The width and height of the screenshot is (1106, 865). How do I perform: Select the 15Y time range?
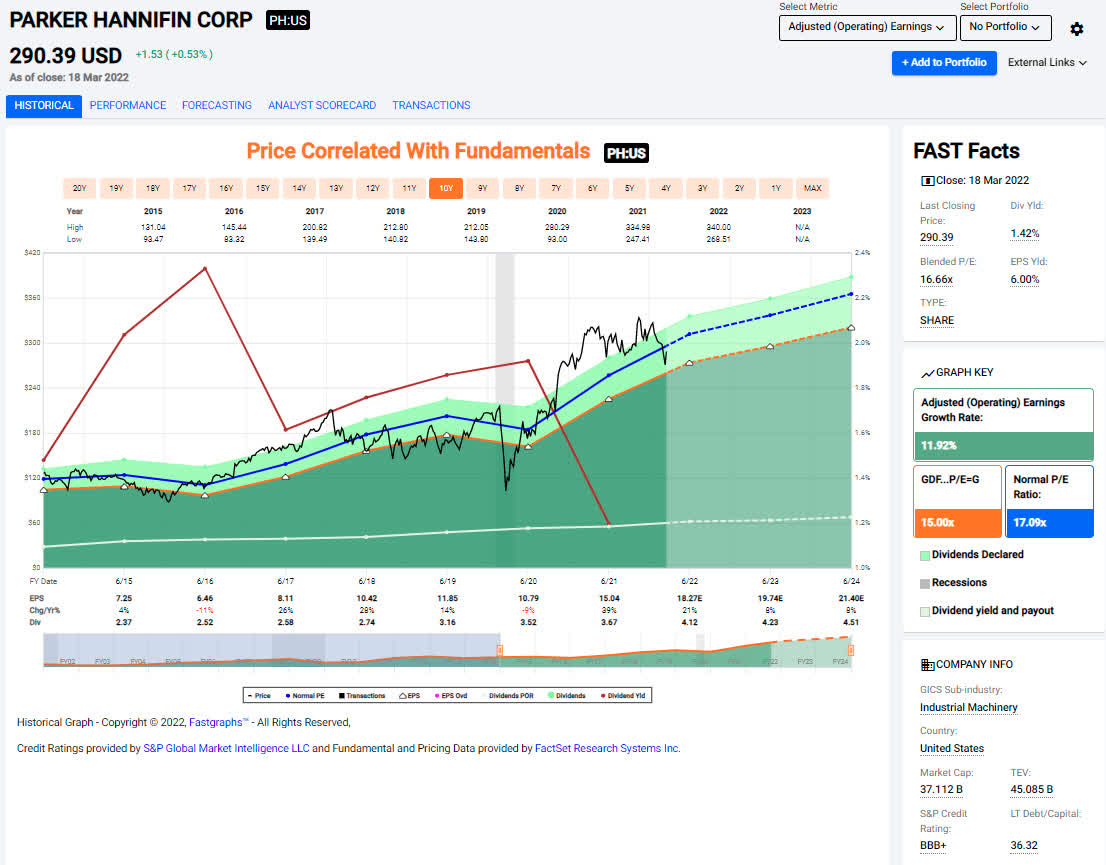(263, 188)
